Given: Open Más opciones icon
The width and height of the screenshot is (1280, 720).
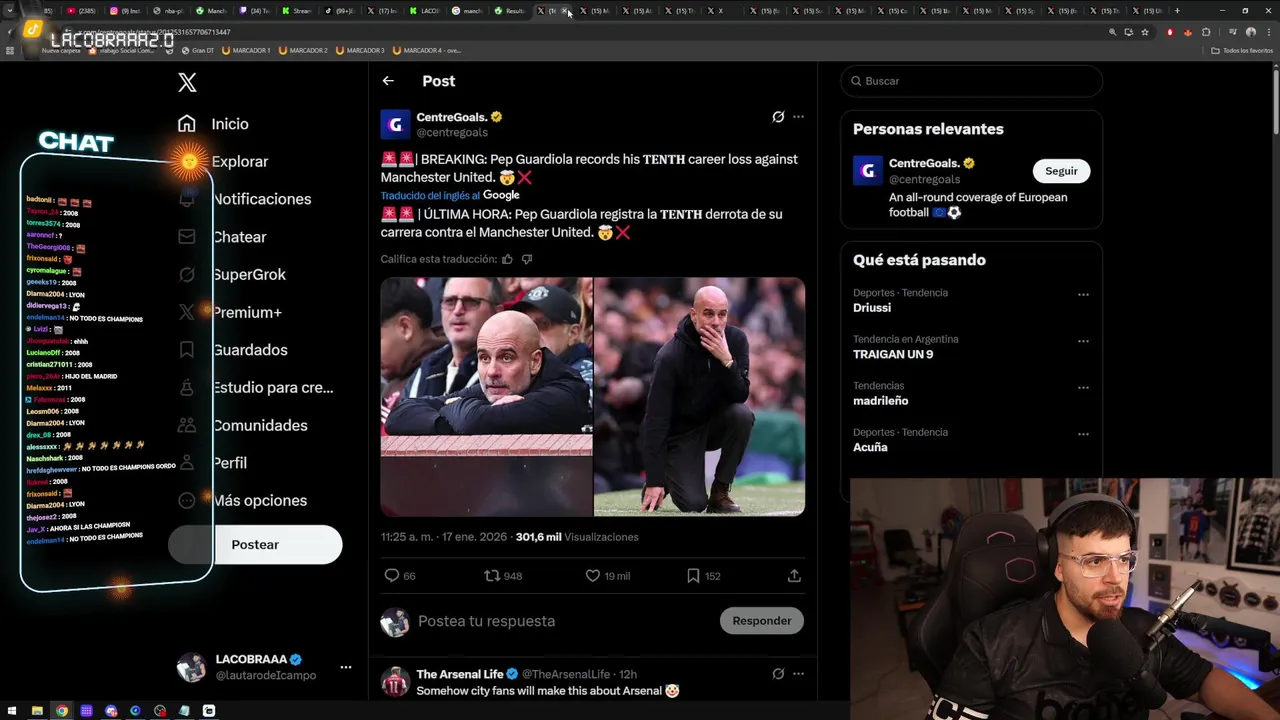Looking at the screenshot, I should 187,500.
